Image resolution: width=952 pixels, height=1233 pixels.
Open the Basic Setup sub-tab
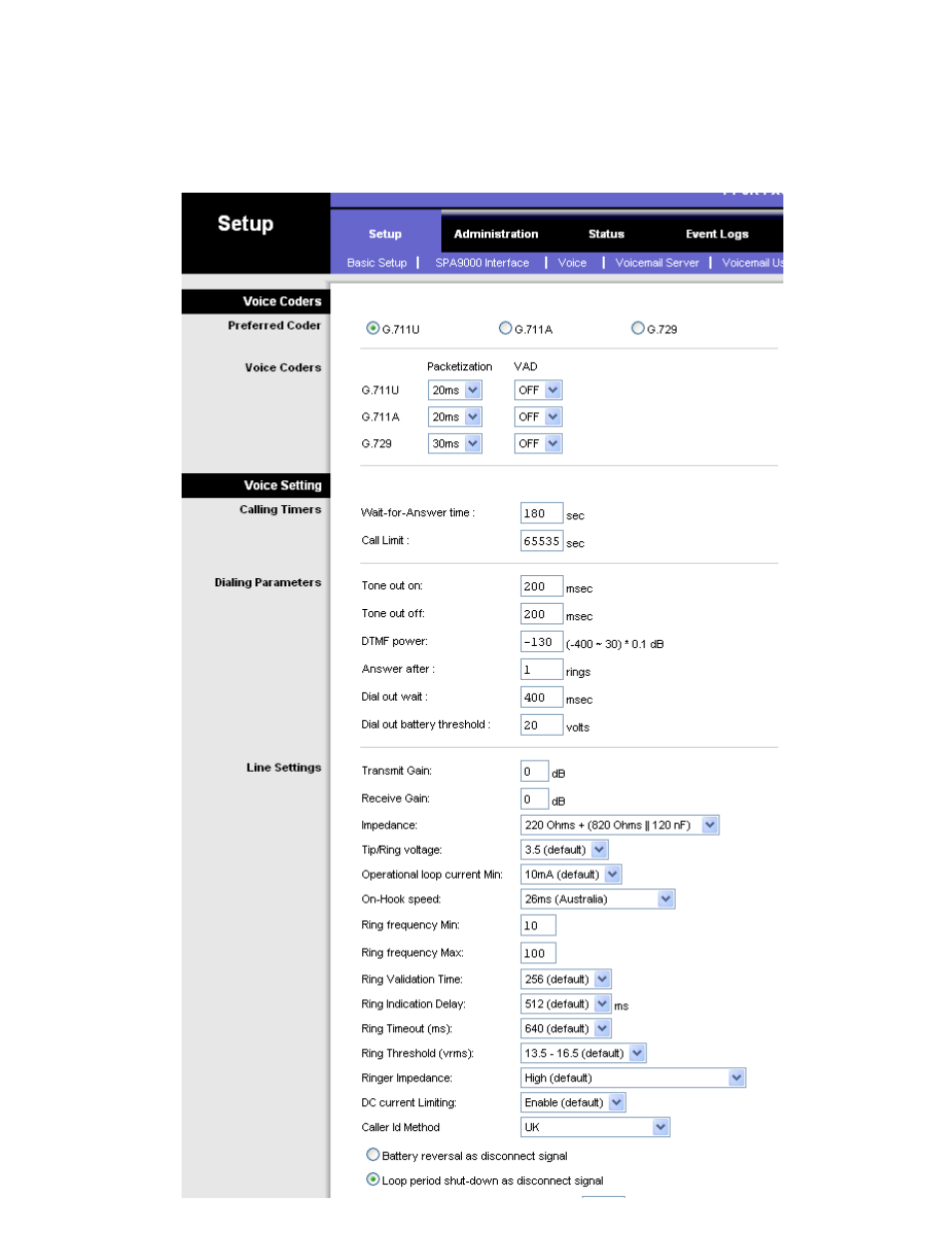coord(377,263)
